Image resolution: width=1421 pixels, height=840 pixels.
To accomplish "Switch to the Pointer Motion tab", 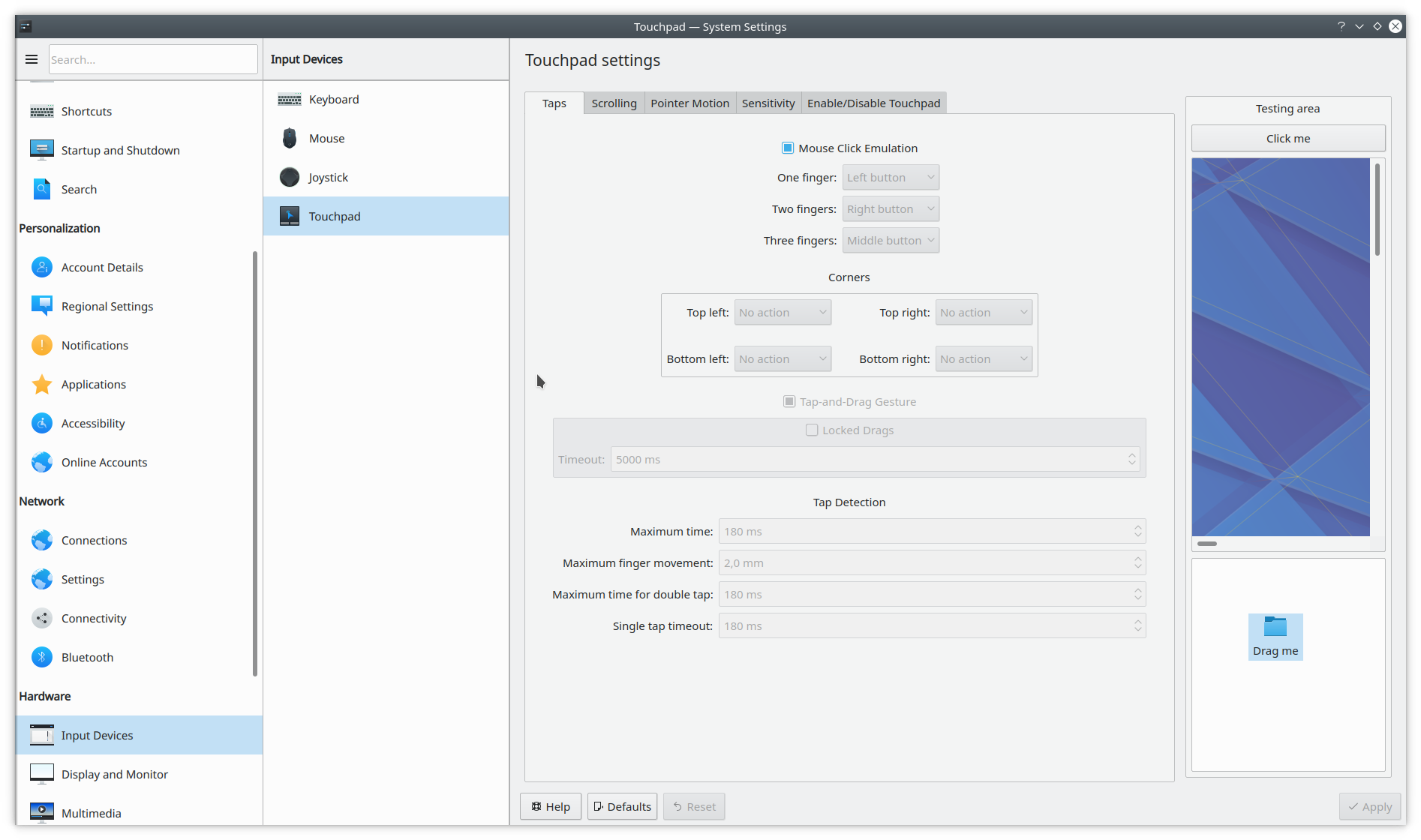I will click(x=689, y=103).
